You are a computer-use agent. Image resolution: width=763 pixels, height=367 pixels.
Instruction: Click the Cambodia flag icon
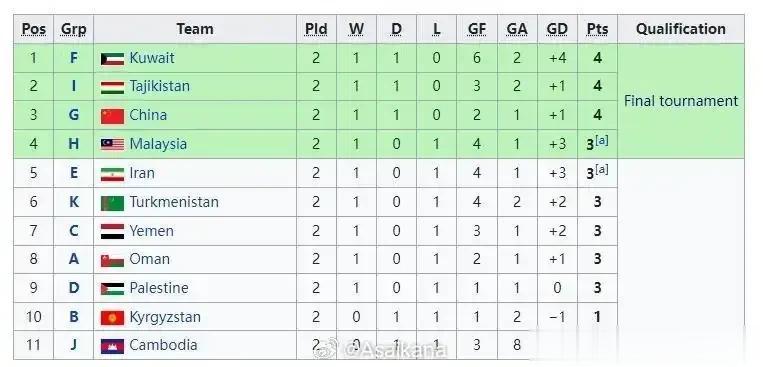pos(112,346)
